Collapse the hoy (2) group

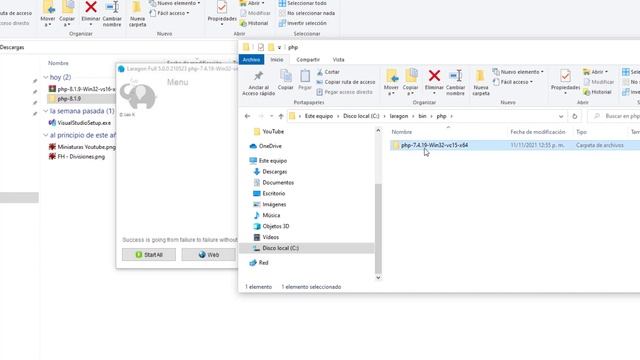46,77
